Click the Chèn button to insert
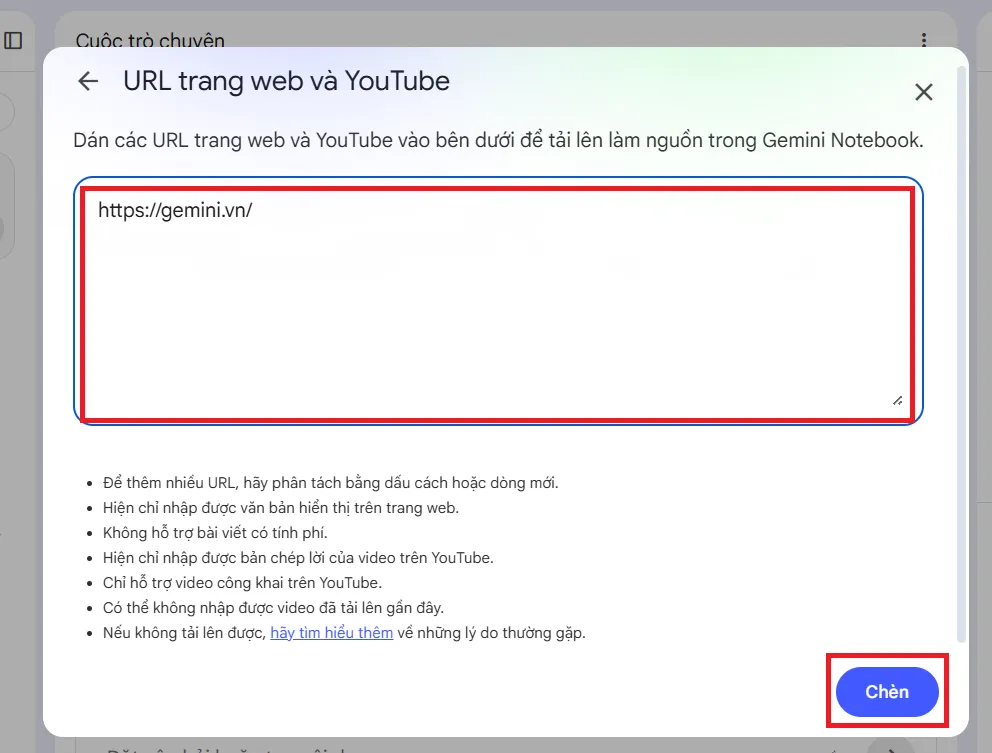Image resolution: width=992 pixels, height=753 pixels. (887, 692)
